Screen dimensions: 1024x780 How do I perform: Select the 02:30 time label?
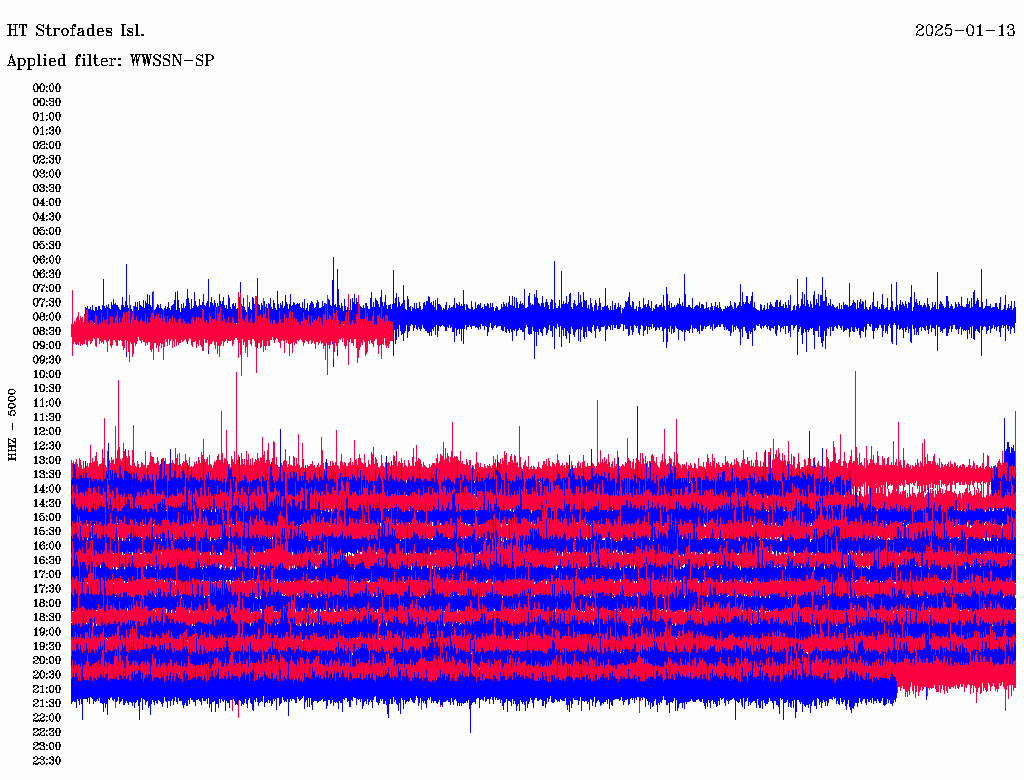47,160
